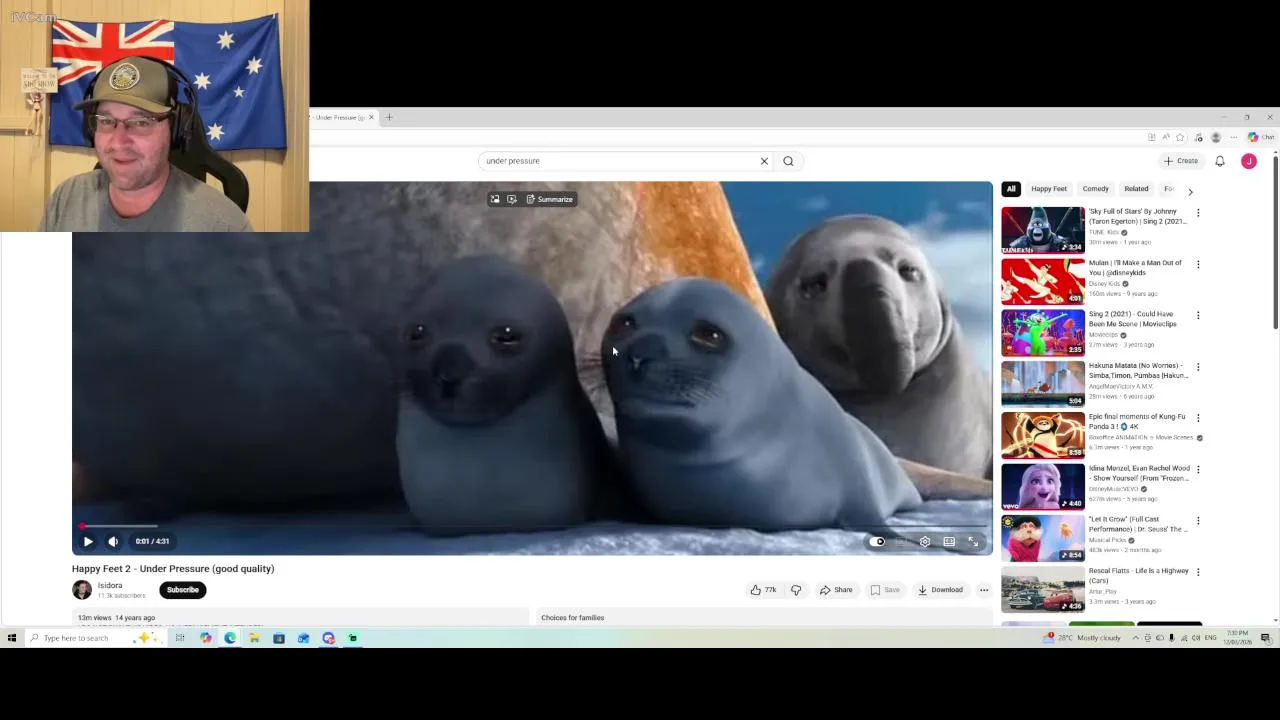Open the 'Sky Full of Stars' Sing 2 thumbnail
Image resolution: width=1280 pixels, height=720 pixels.
pyautogui.click(x=1043, y=230)
